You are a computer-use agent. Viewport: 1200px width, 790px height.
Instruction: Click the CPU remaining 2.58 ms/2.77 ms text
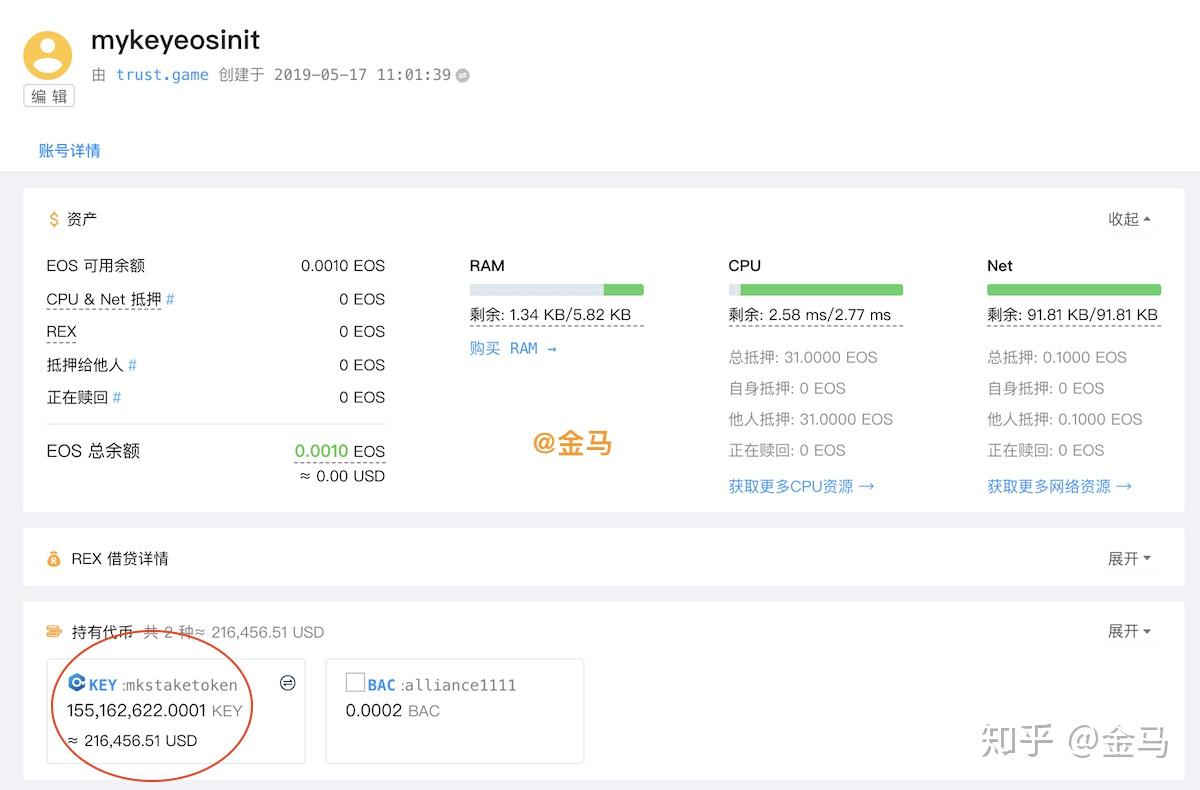click(815, 315)
